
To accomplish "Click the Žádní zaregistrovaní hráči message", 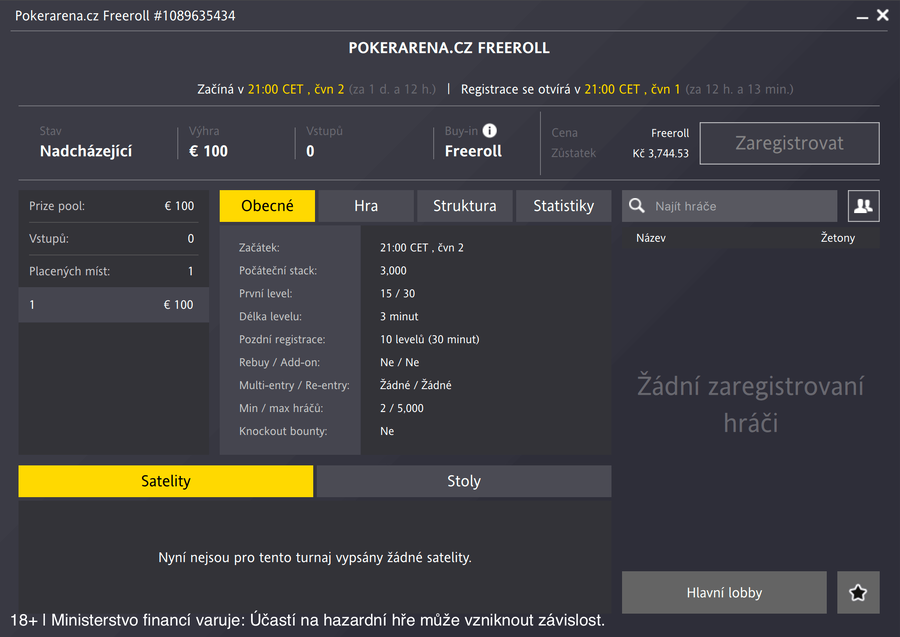I will [750, 404].
